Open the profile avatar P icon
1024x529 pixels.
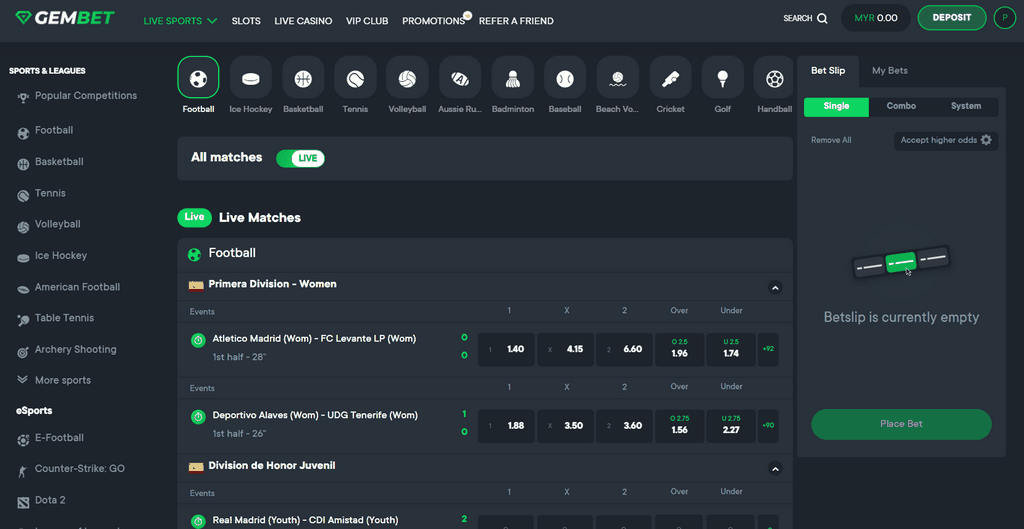point(1004,18)
